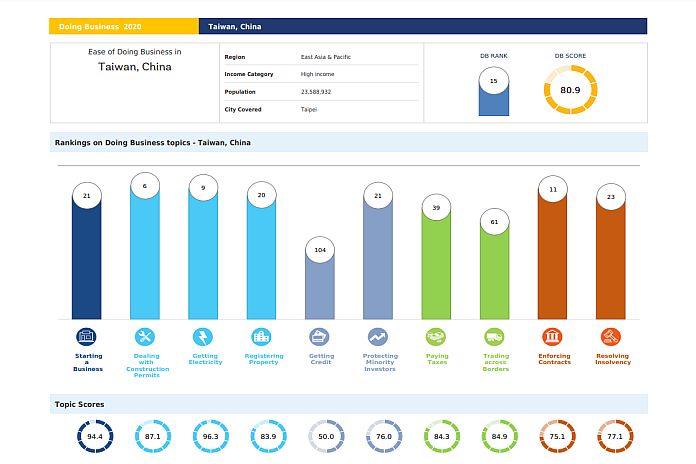Click the Enforcing Contracts text label

point(552,359)
